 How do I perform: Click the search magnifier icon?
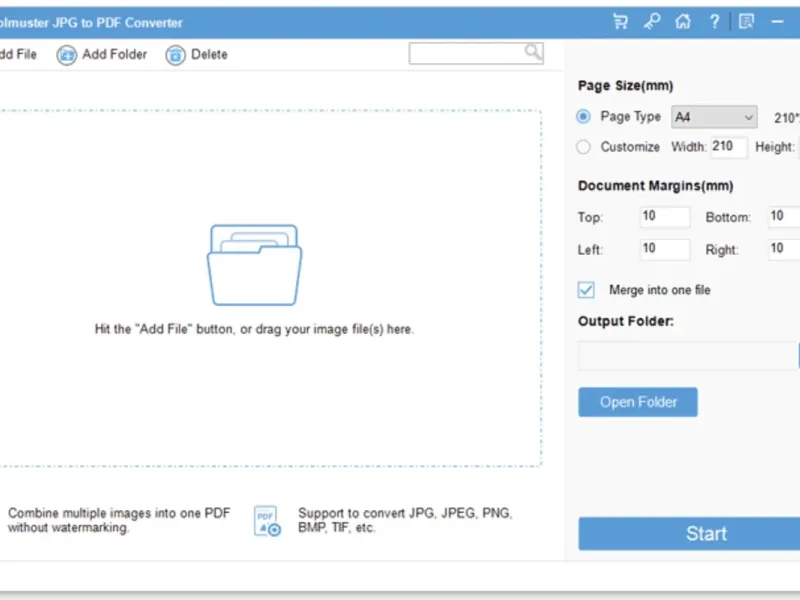pos(533,52)
